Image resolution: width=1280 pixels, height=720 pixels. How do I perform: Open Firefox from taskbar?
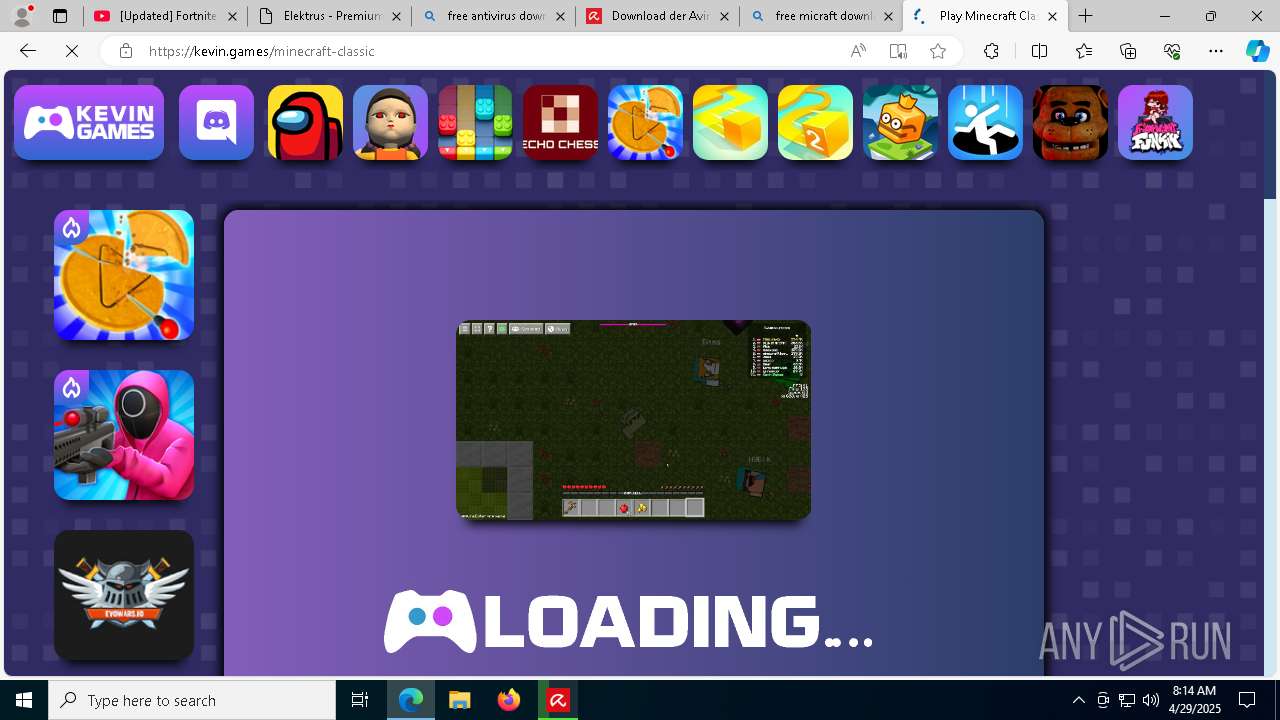tap(509, 700)
